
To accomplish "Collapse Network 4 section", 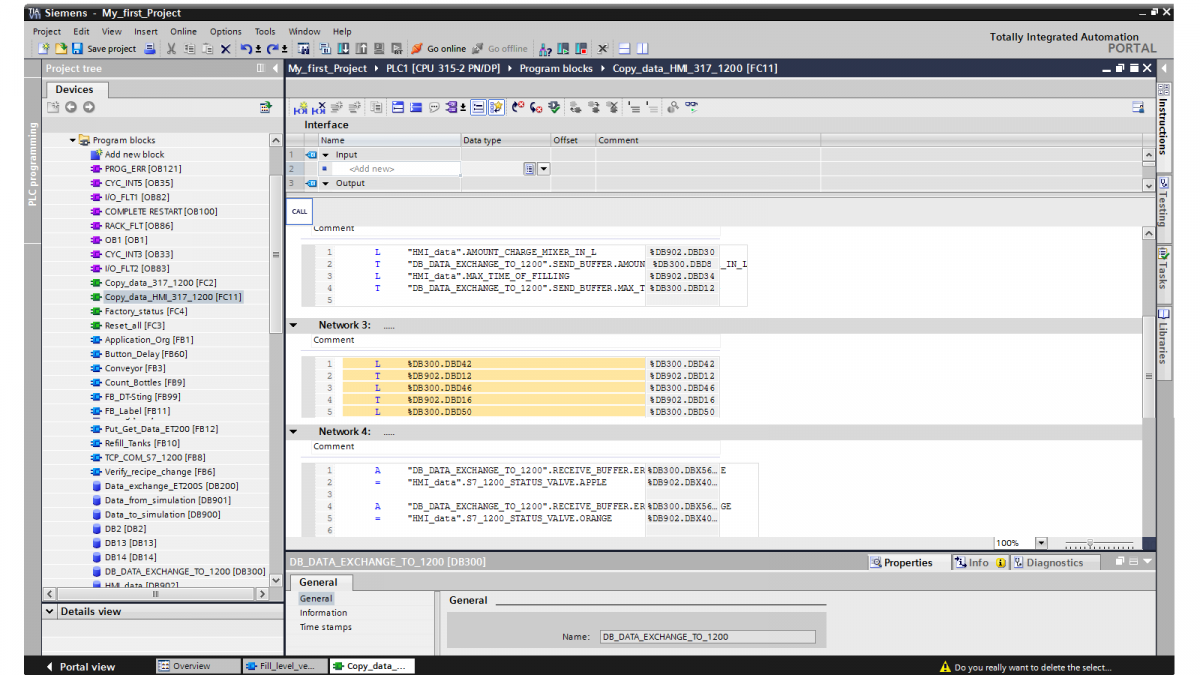I will point(294,432).
